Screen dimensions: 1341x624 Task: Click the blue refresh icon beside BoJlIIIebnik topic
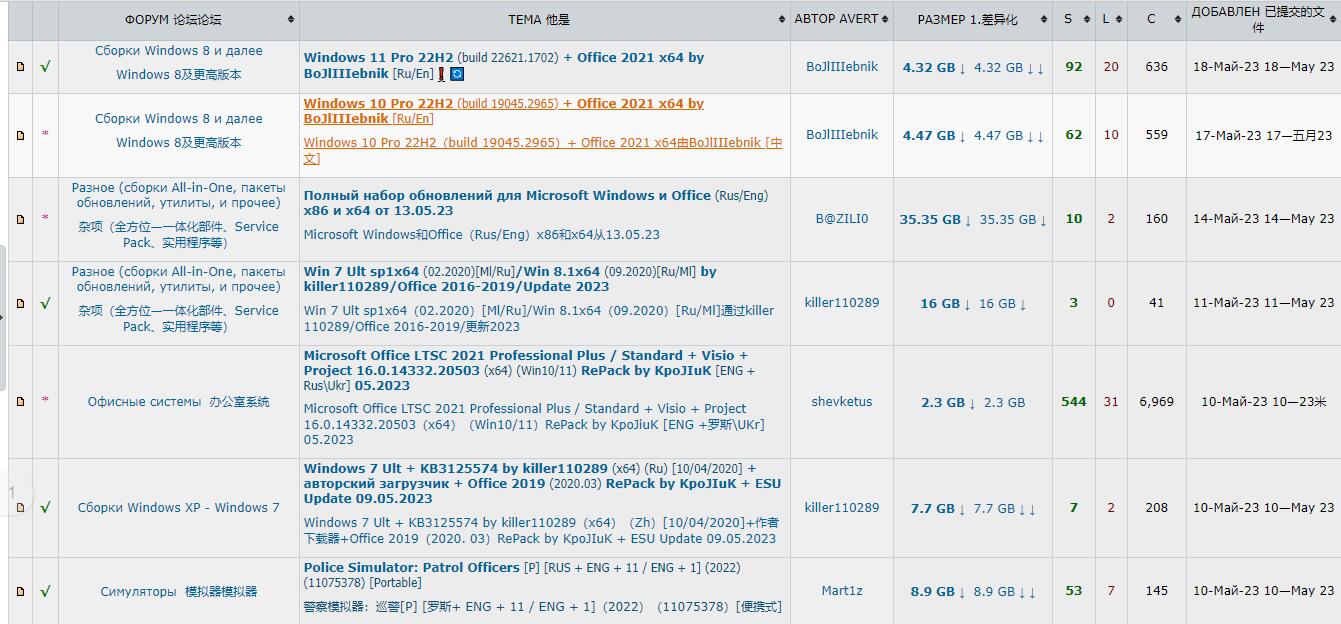[x=456, y=72]
